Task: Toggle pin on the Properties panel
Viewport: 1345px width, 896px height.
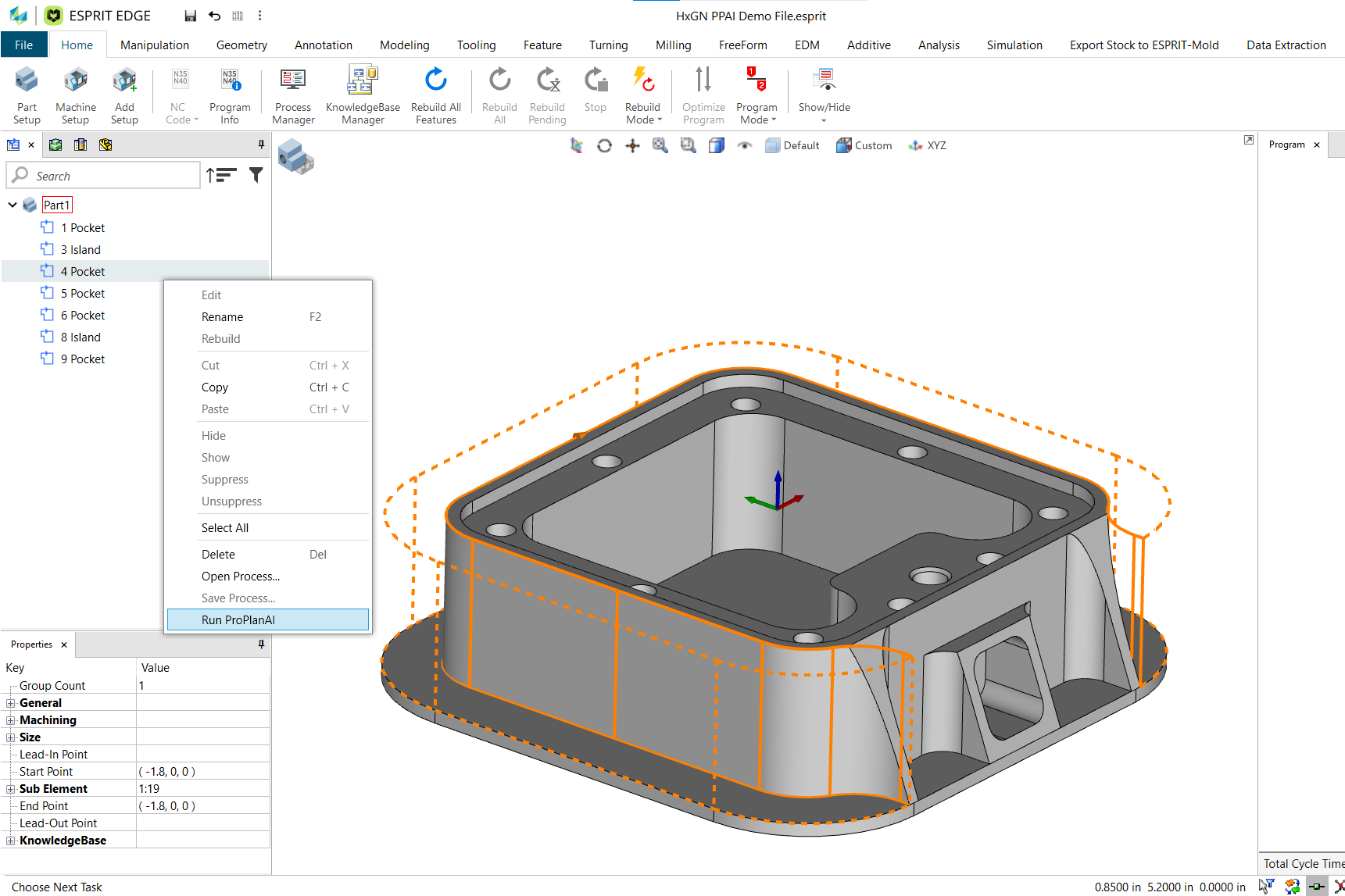Action: pos(261,644)
